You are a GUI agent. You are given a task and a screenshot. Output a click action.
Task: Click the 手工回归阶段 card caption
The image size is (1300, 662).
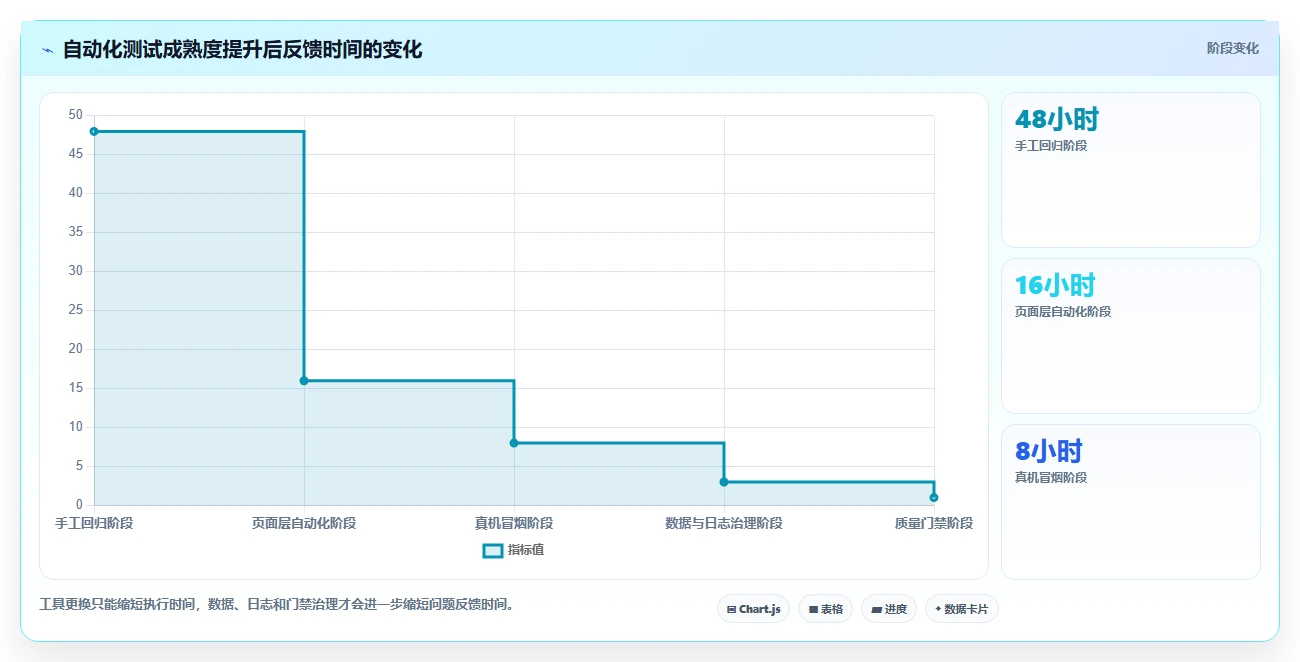[1051, 146]
